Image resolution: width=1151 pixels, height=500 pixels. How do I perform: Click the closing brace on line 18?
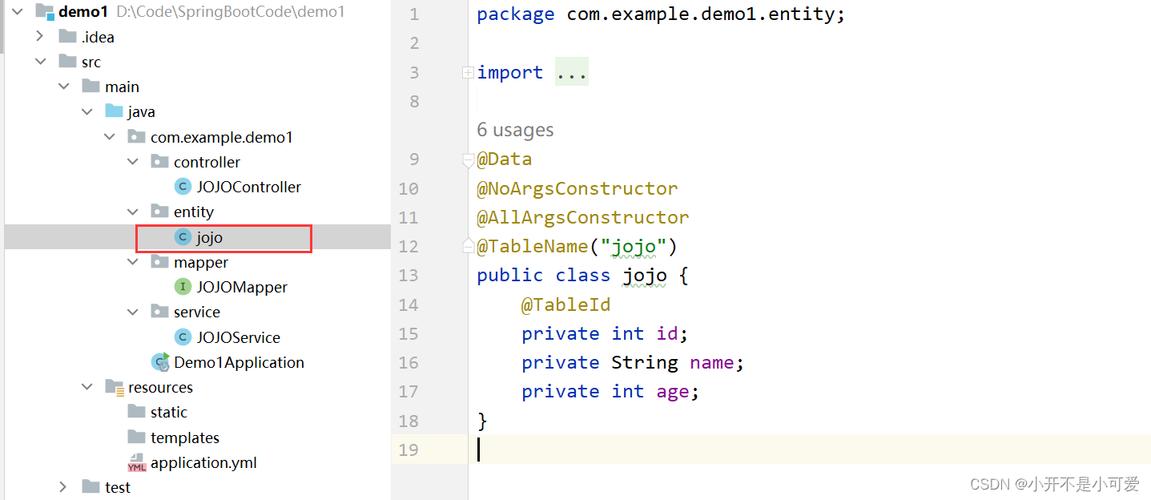tap(482, 421)
